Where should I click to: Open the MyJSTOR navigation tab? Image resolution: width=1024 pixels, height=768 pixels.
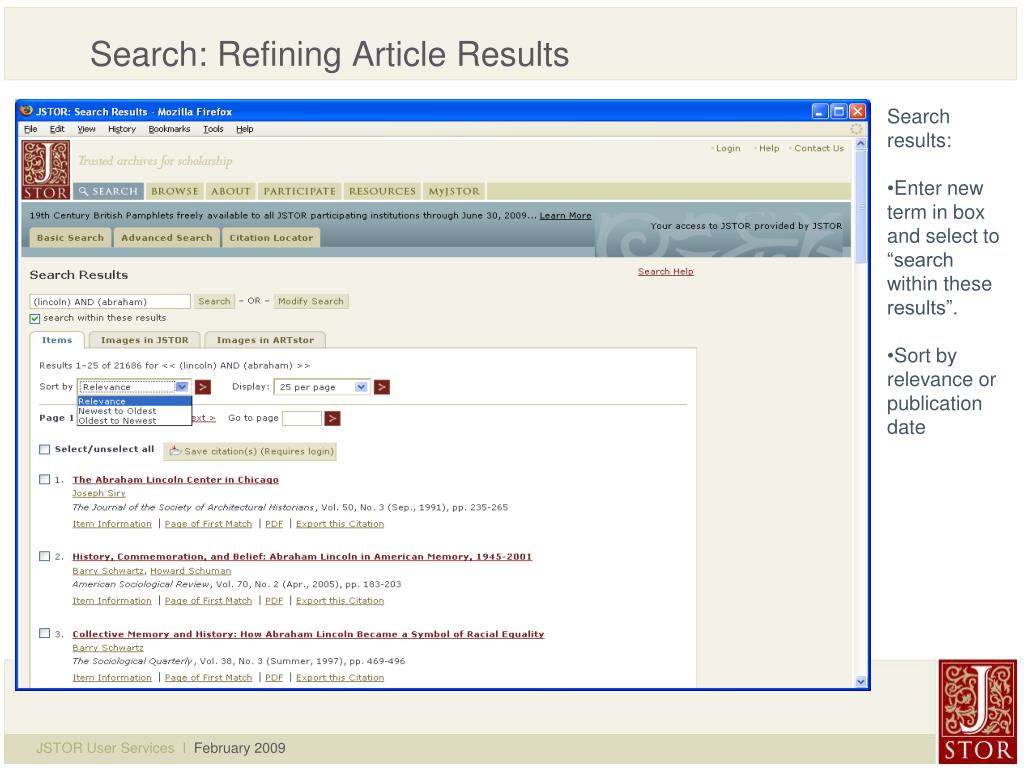[x=454, y=191]
